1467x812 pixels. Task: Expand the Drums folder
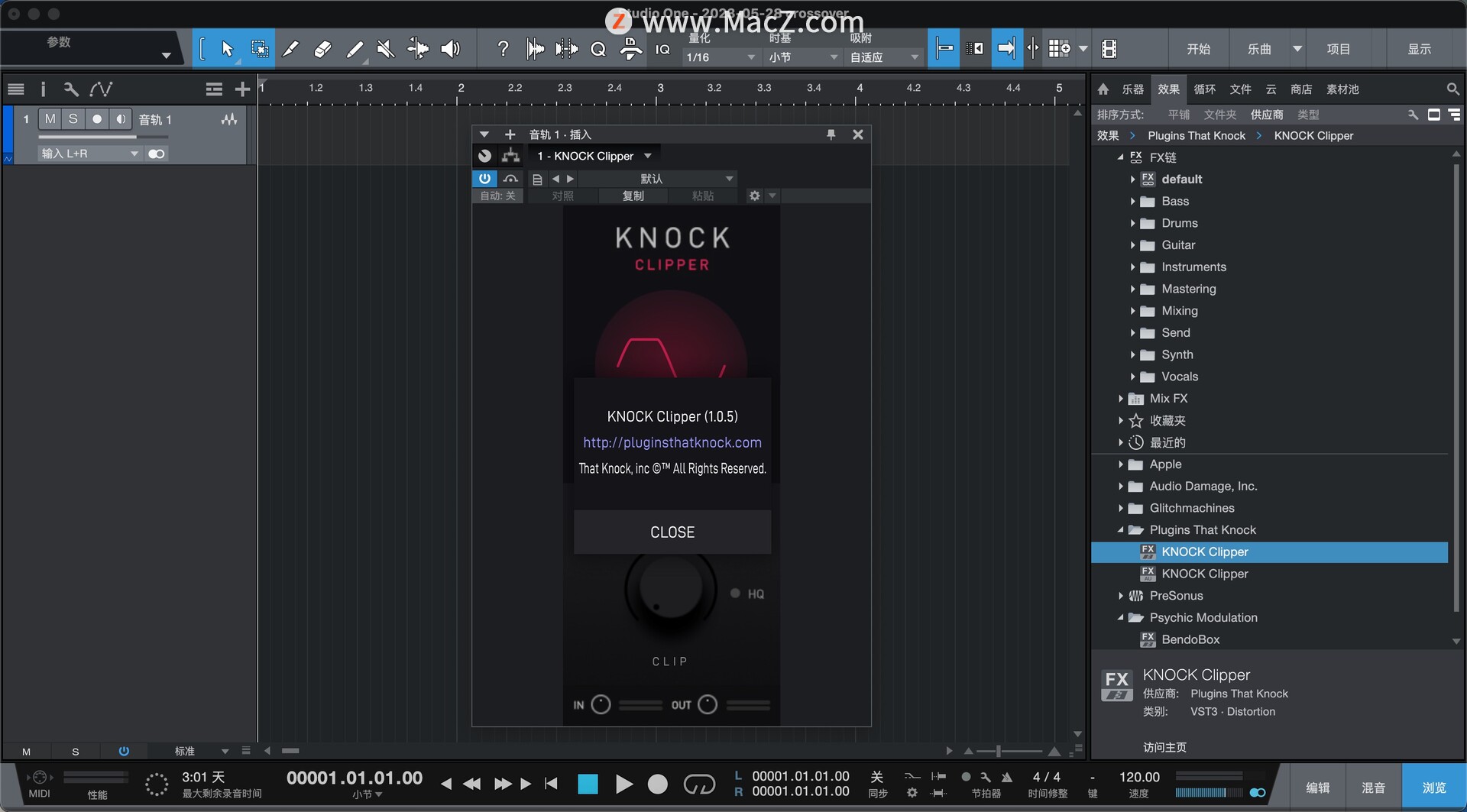point(1132,223)
